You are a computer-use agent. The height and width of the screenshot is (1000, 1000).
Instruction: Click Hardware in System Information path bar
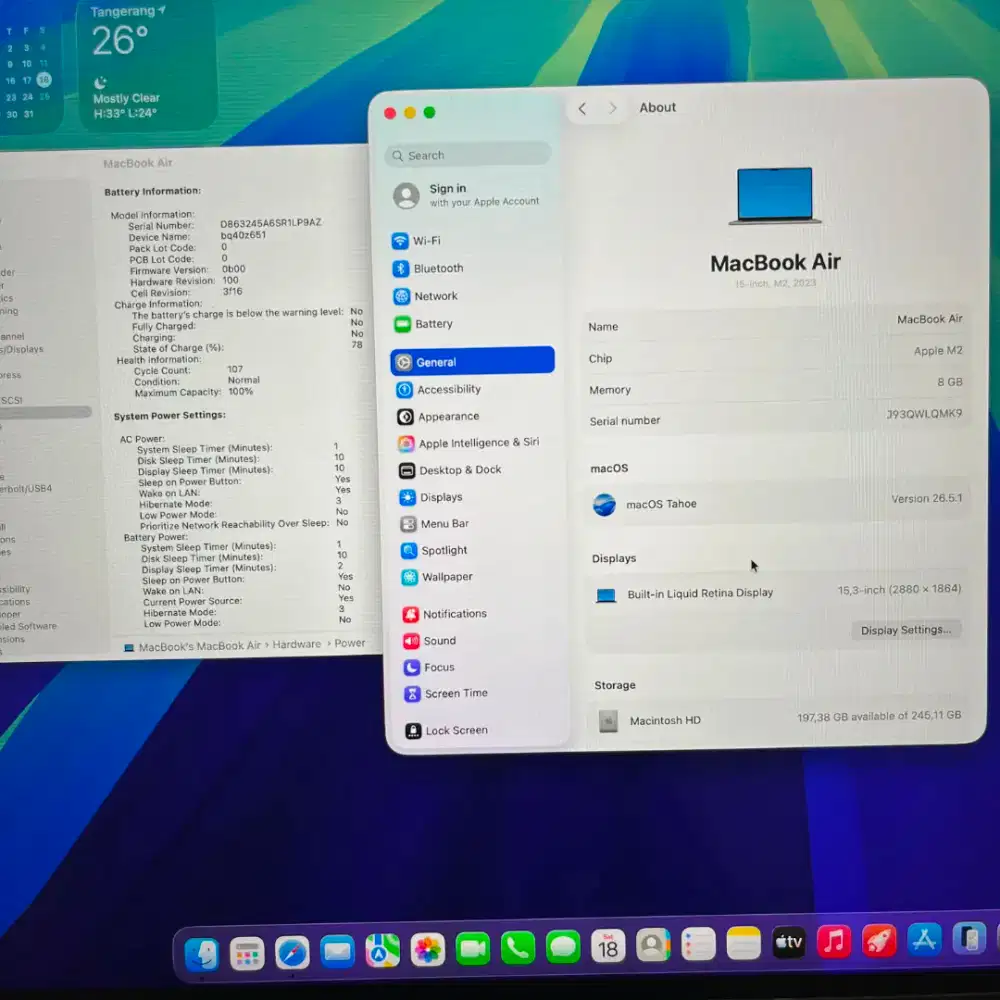tap(297, 644)
